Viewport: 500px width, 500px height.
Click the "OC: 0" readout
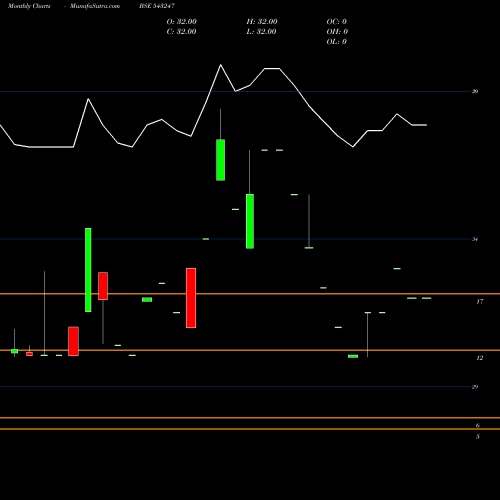(337, 22)
